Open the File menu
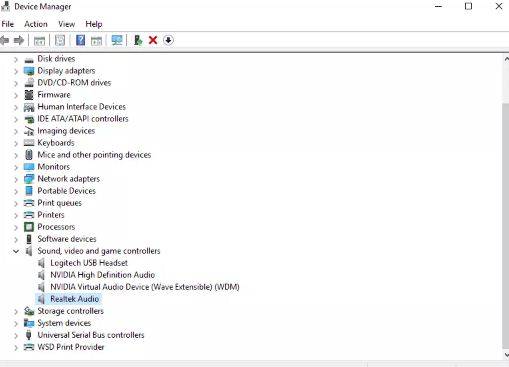Image resolution: width=509 pixels, height=367 pixels. pos(8,24)
